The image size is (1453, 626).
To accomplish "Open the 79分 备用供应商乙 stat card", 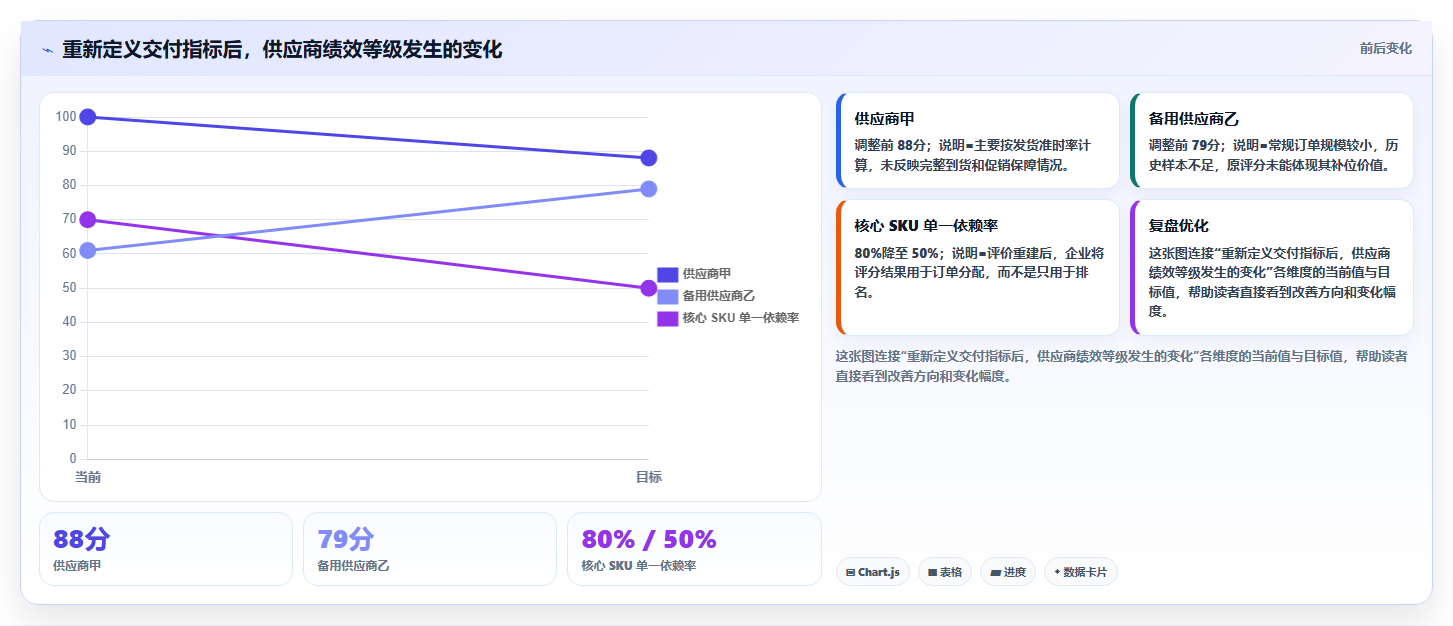I will 430,549.
